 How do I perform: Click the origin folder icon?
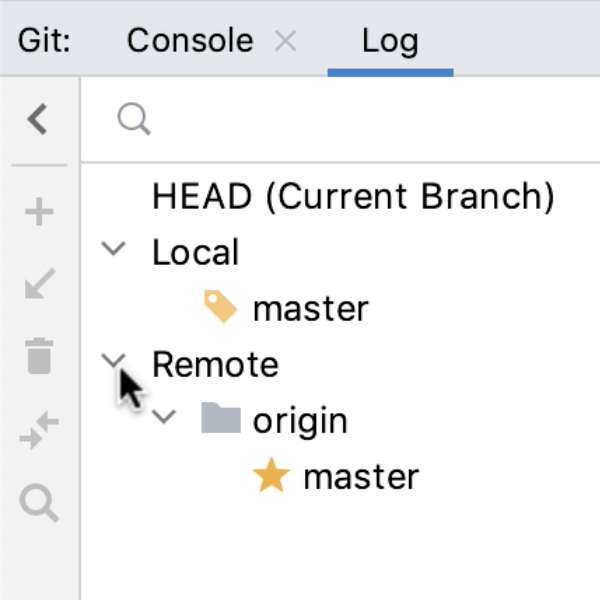point(220,419)
